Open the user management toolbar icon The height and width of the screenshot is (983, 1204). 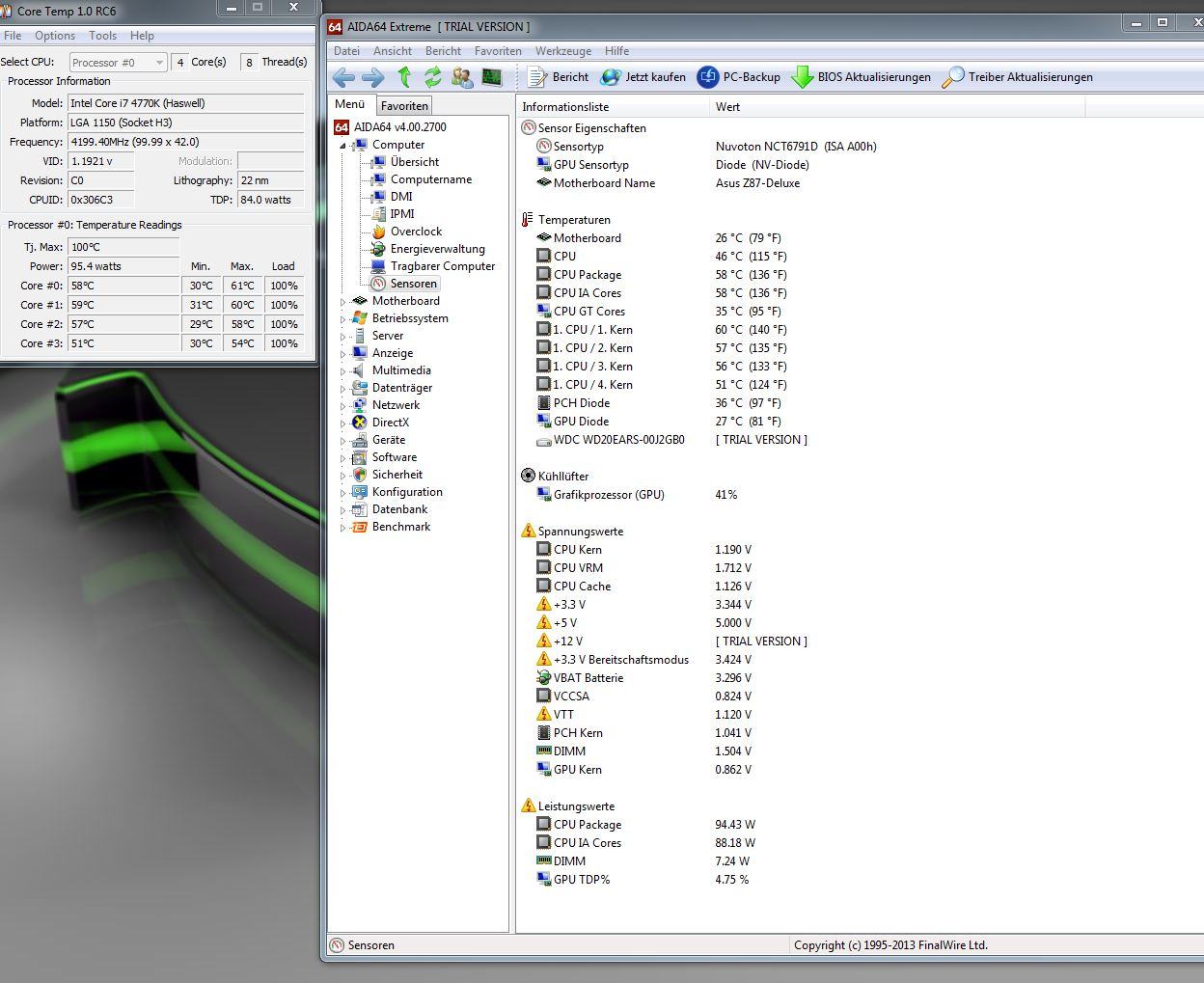pos(462,77)
